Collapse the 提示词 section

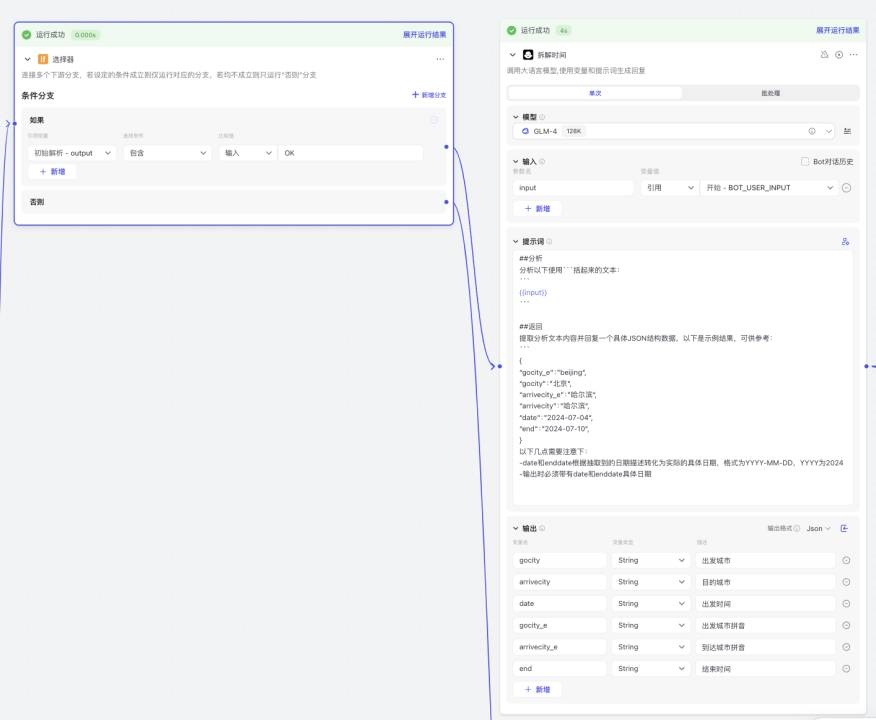(x=516, y=241)
